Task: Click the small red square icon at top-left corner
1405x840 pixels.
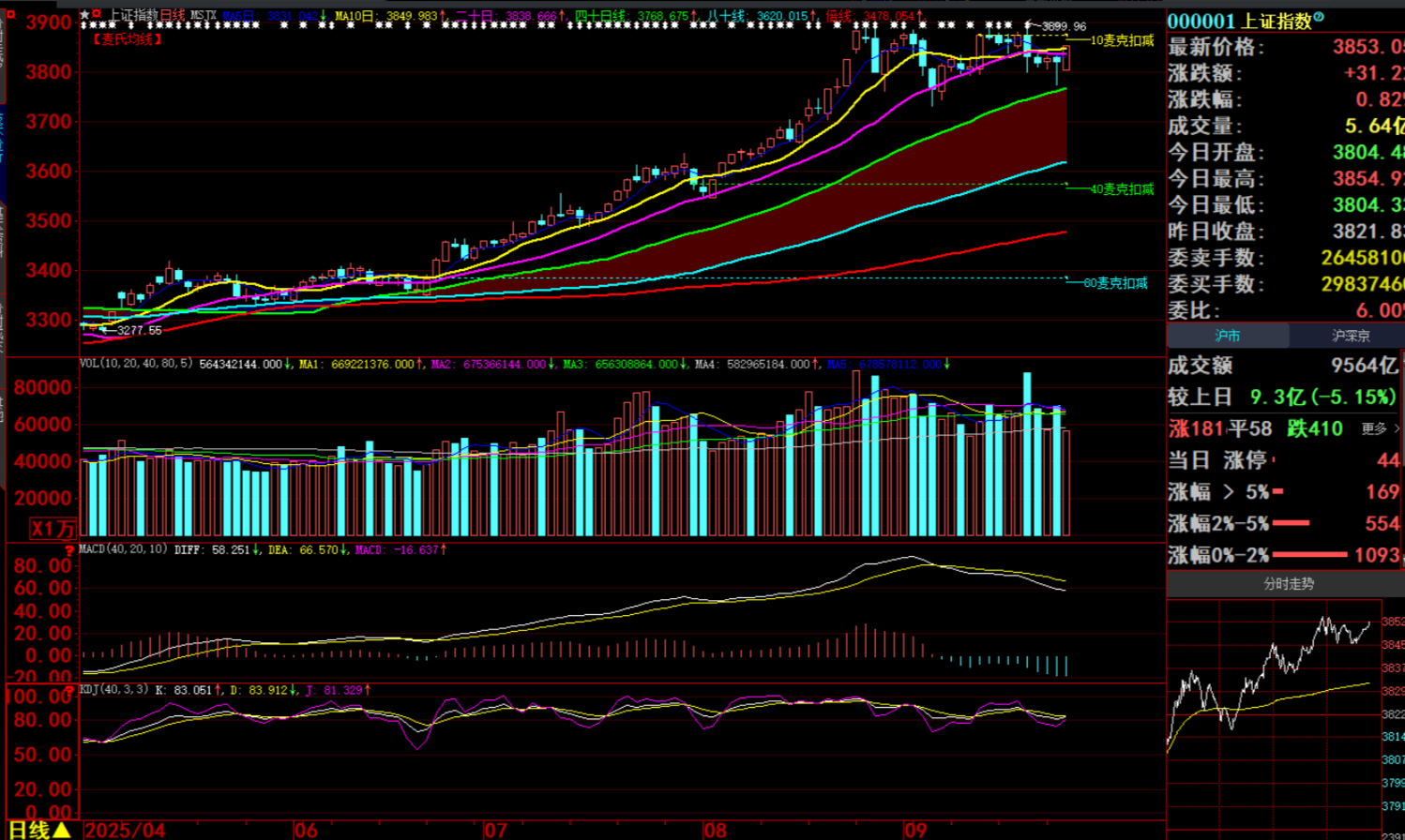Action: click(10, 15)
